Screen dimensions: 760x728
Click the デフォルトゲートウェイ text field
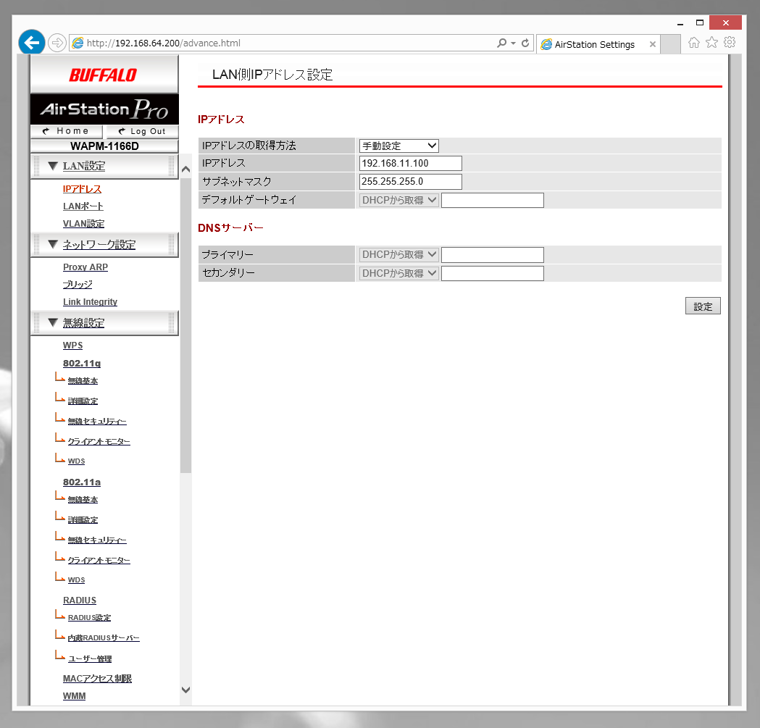tap(492, 200)
